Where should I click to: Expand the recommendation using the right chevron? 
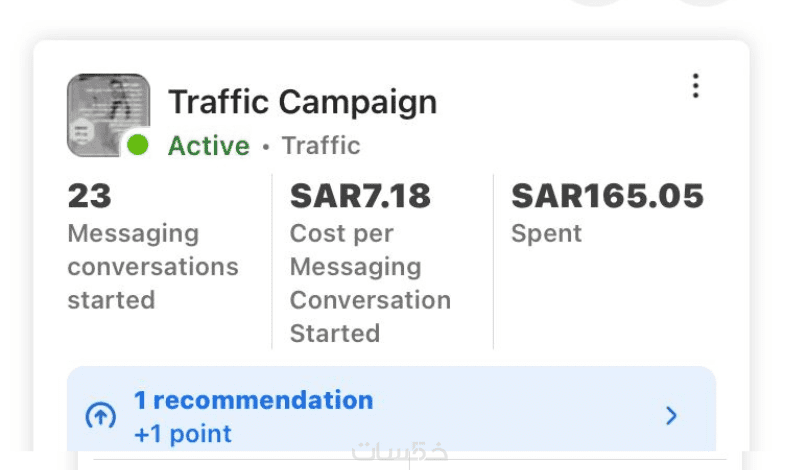(x=671, y=416)
